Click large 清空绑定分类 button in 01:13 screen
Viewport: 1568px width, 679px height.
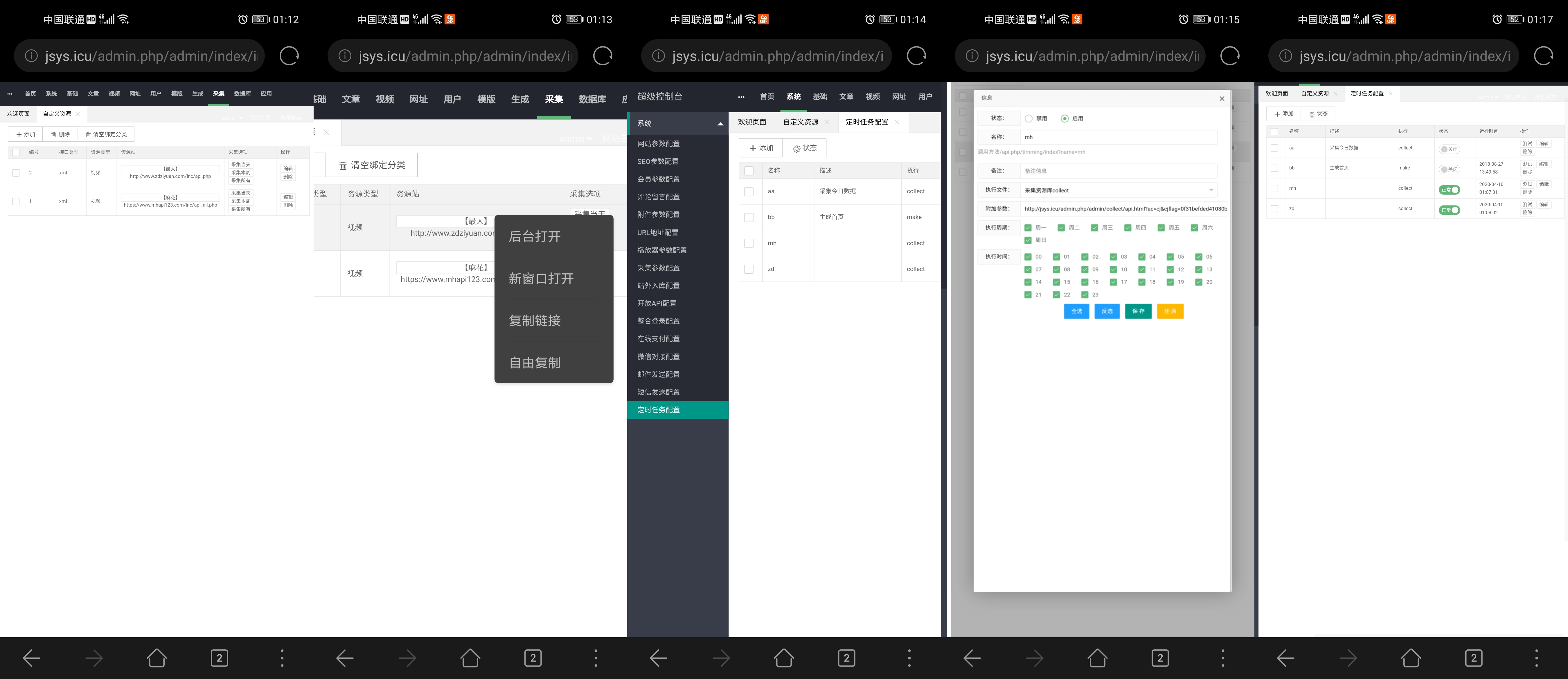click(371, 165)
